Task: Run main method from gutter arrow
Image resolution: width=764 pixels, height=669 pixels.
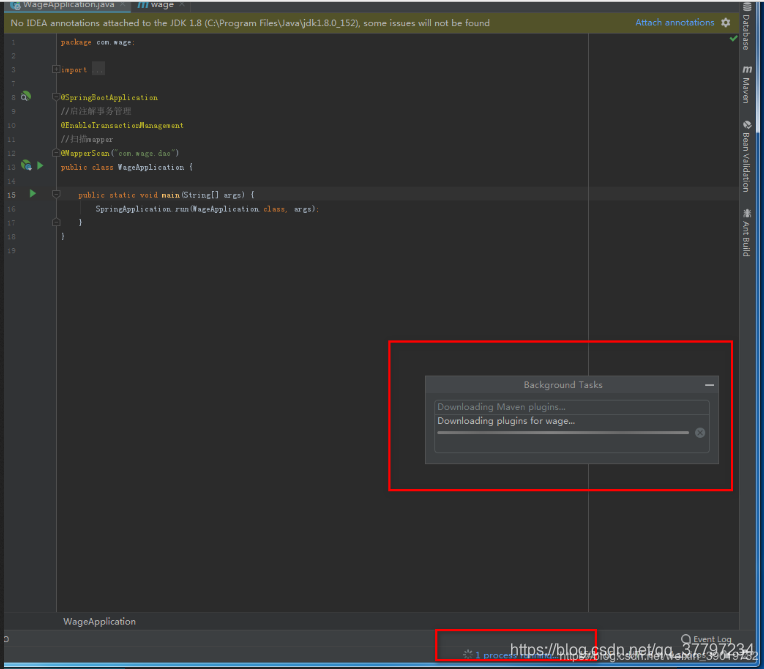Action: pyautogui.click(x=33, y=193)
